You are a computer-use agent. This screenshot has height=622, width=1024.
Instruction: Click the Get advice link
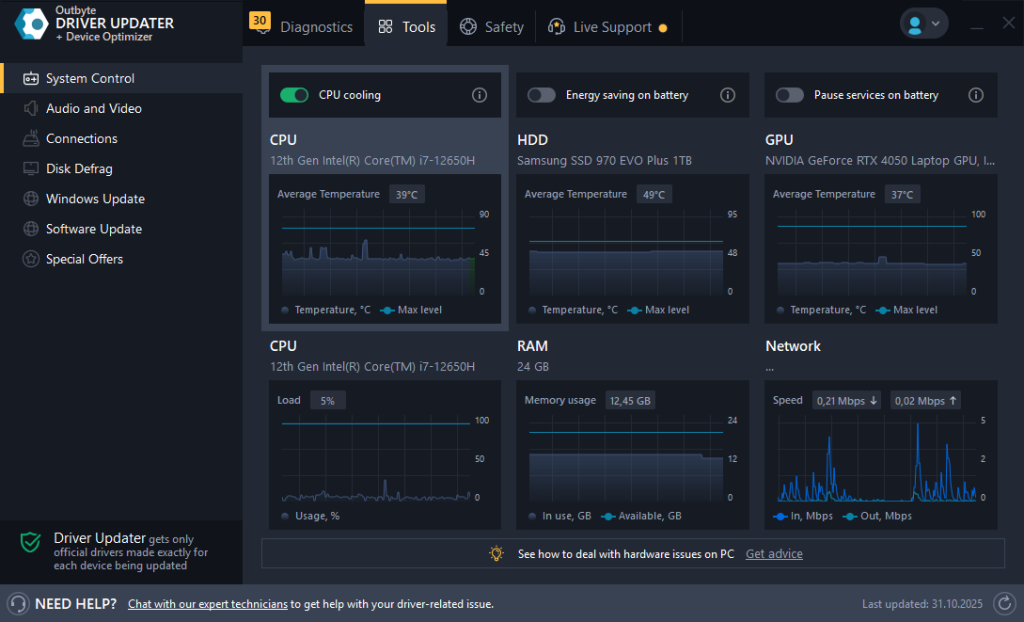tap(774, 554)
